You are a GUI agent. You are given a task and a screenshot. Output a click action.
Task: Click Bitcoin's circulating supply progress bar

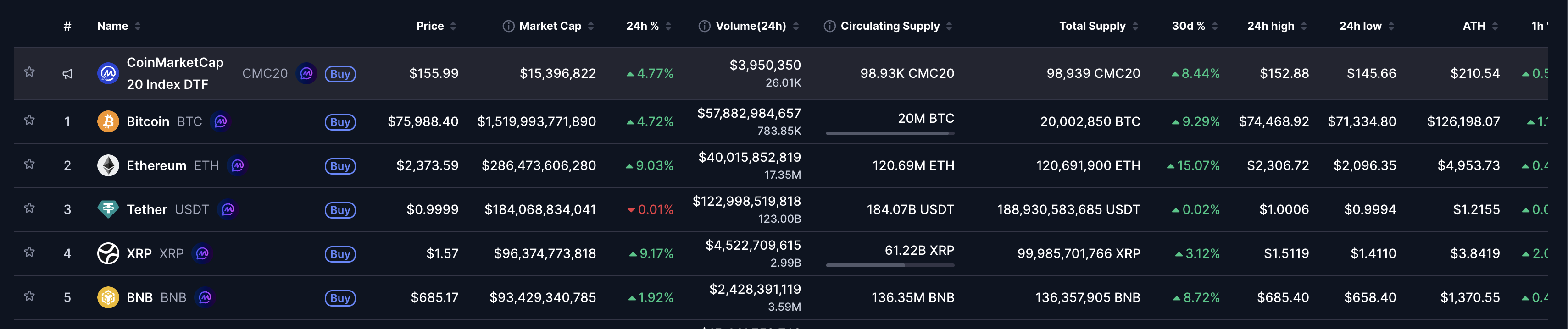[x=890, y=133]
